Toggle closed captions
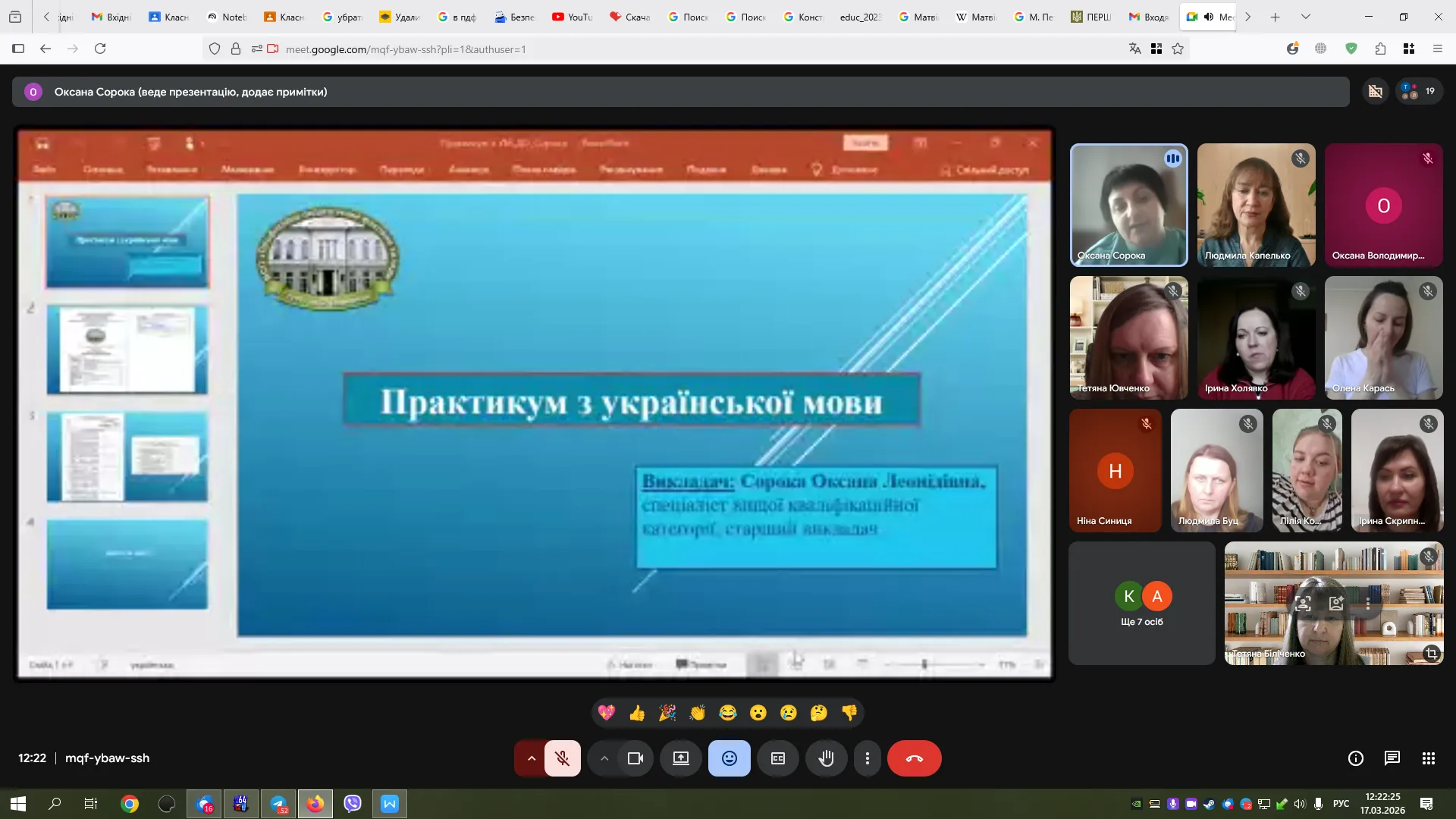This screenshot has height=819, width=1456. point(777,758)
